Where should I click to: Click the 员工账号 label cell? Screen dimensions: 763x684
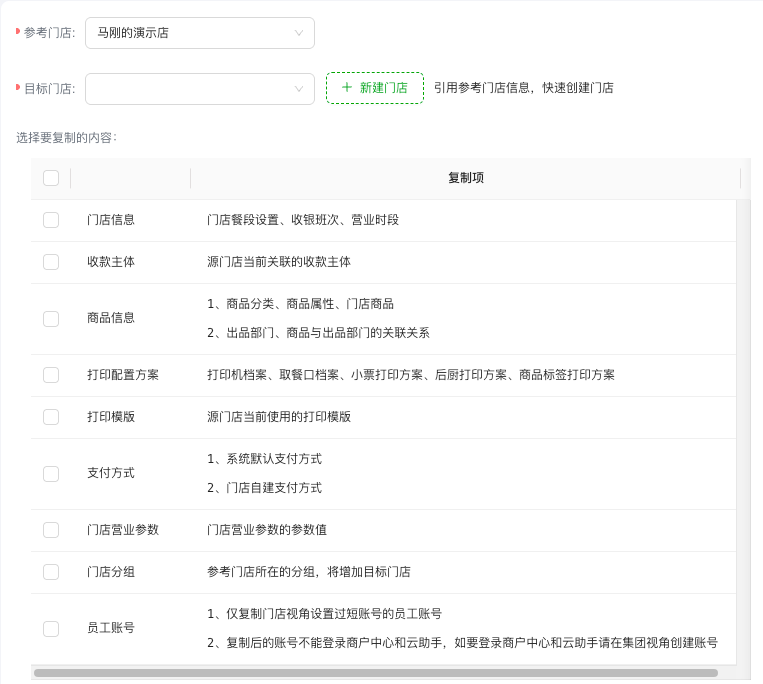click(x=111, y=628)
